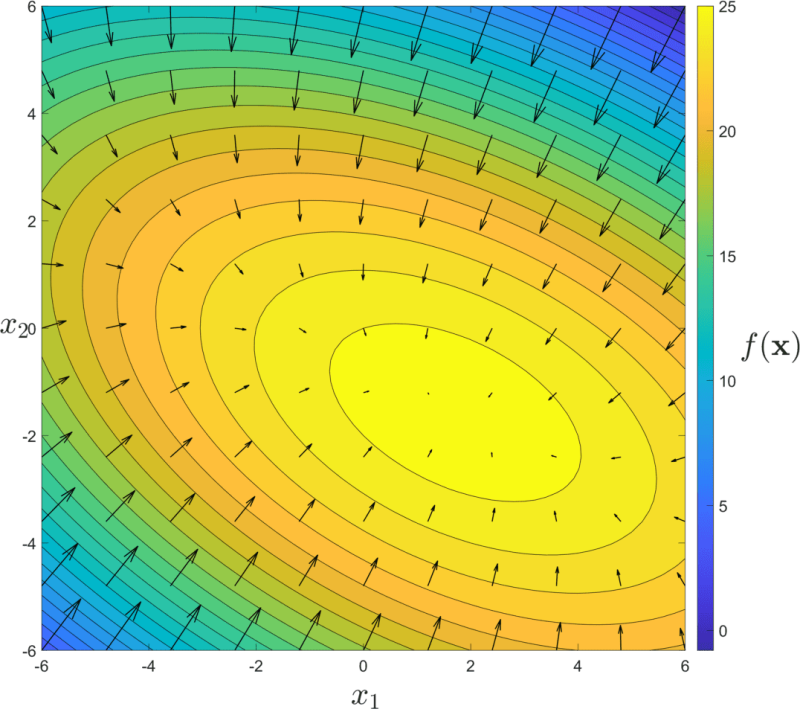Click the x1 axis label

365,697
